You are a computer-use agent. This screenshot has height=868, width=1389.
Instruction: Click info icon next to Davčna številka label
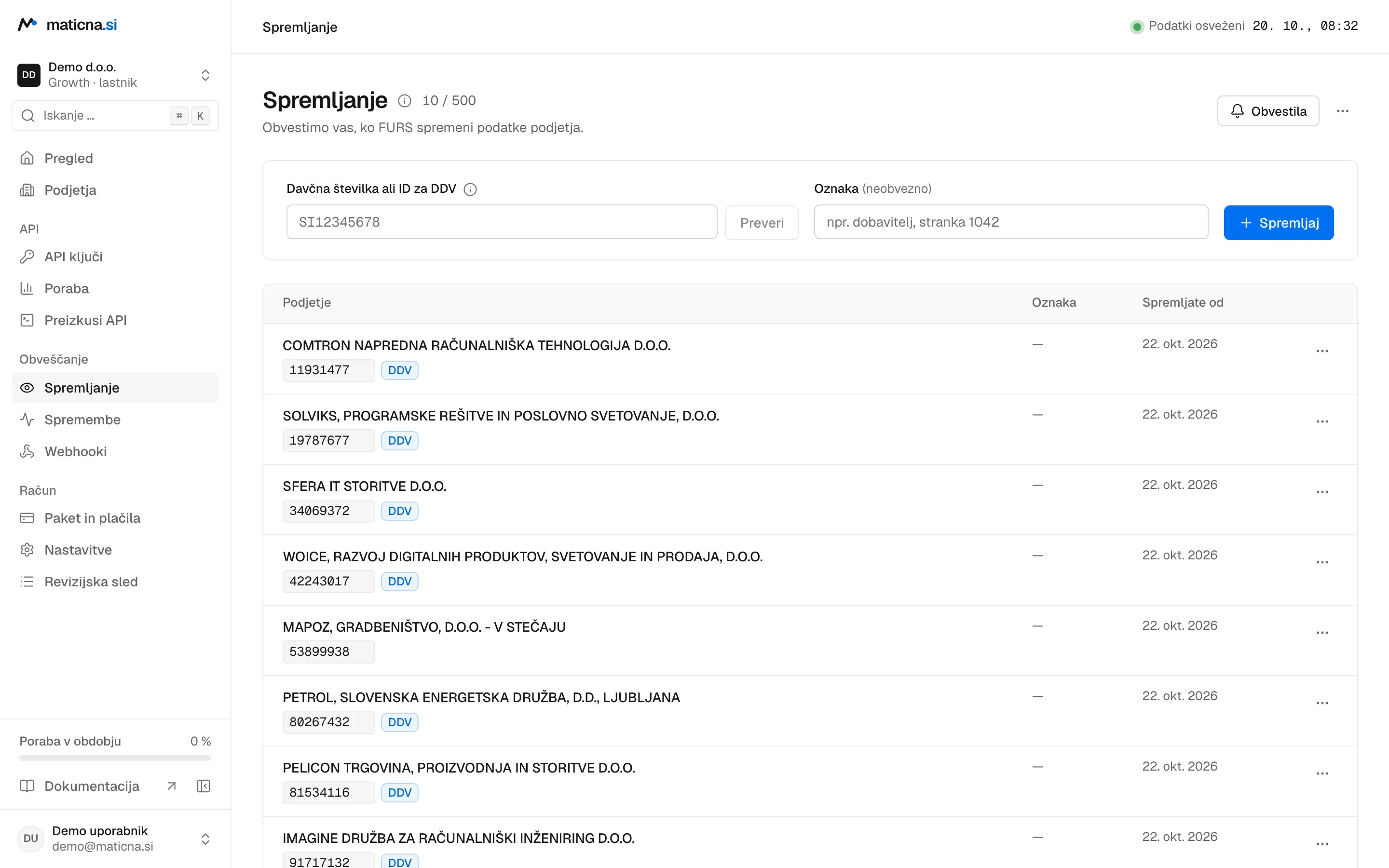(470, 190)
